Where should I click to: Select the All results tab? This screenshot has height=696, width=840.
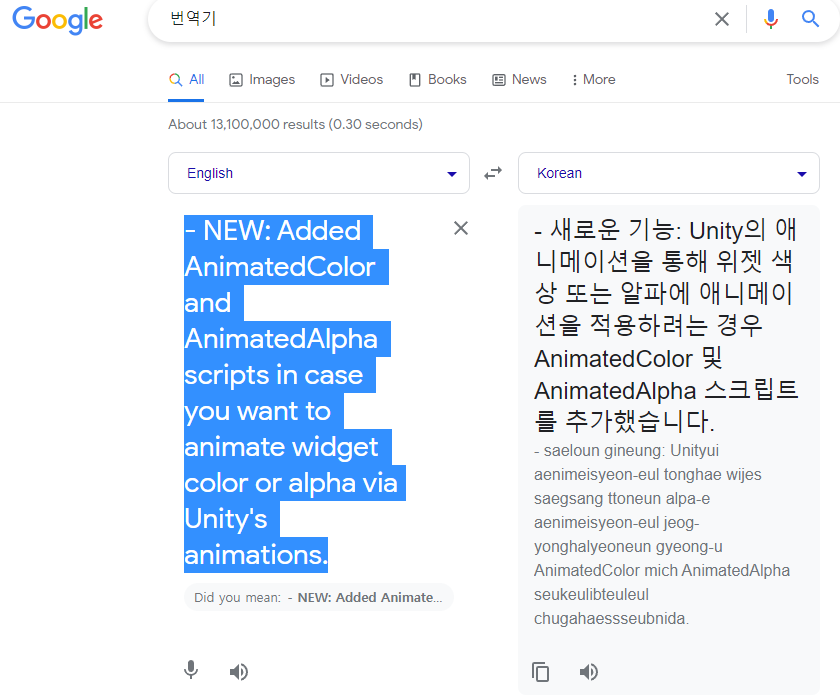(186, 80)
